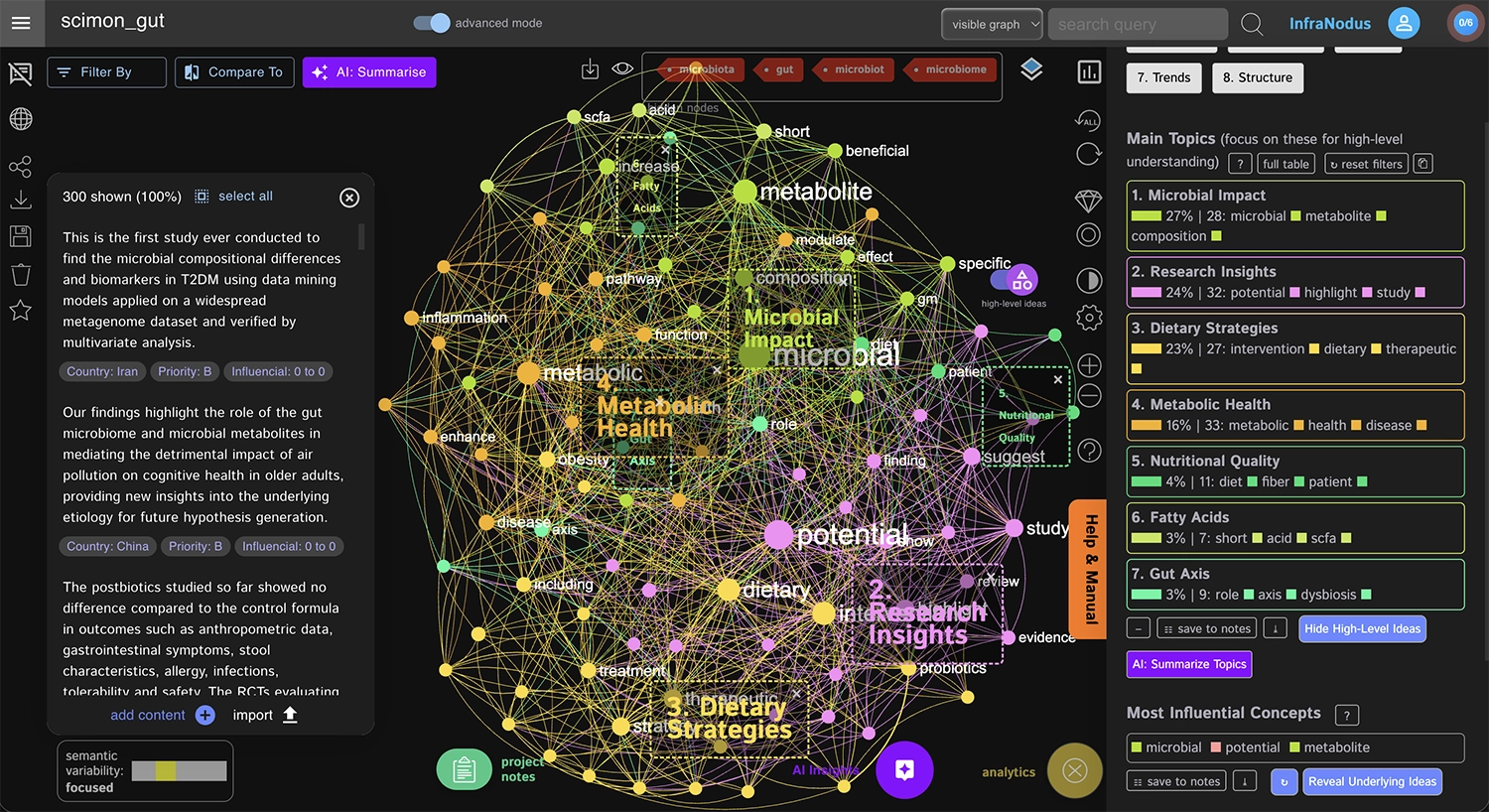The image size is (1489, 812).
Task: Switch to the 8. Structure tab
Action: [1258, 77]
